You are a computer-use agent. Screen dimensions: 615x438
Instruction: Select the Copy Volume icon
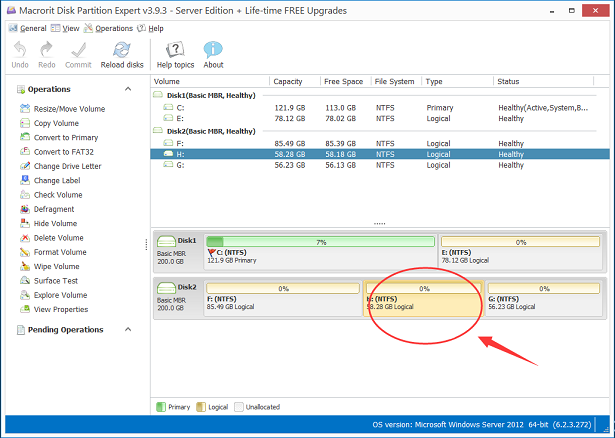[x=25, y=123]
